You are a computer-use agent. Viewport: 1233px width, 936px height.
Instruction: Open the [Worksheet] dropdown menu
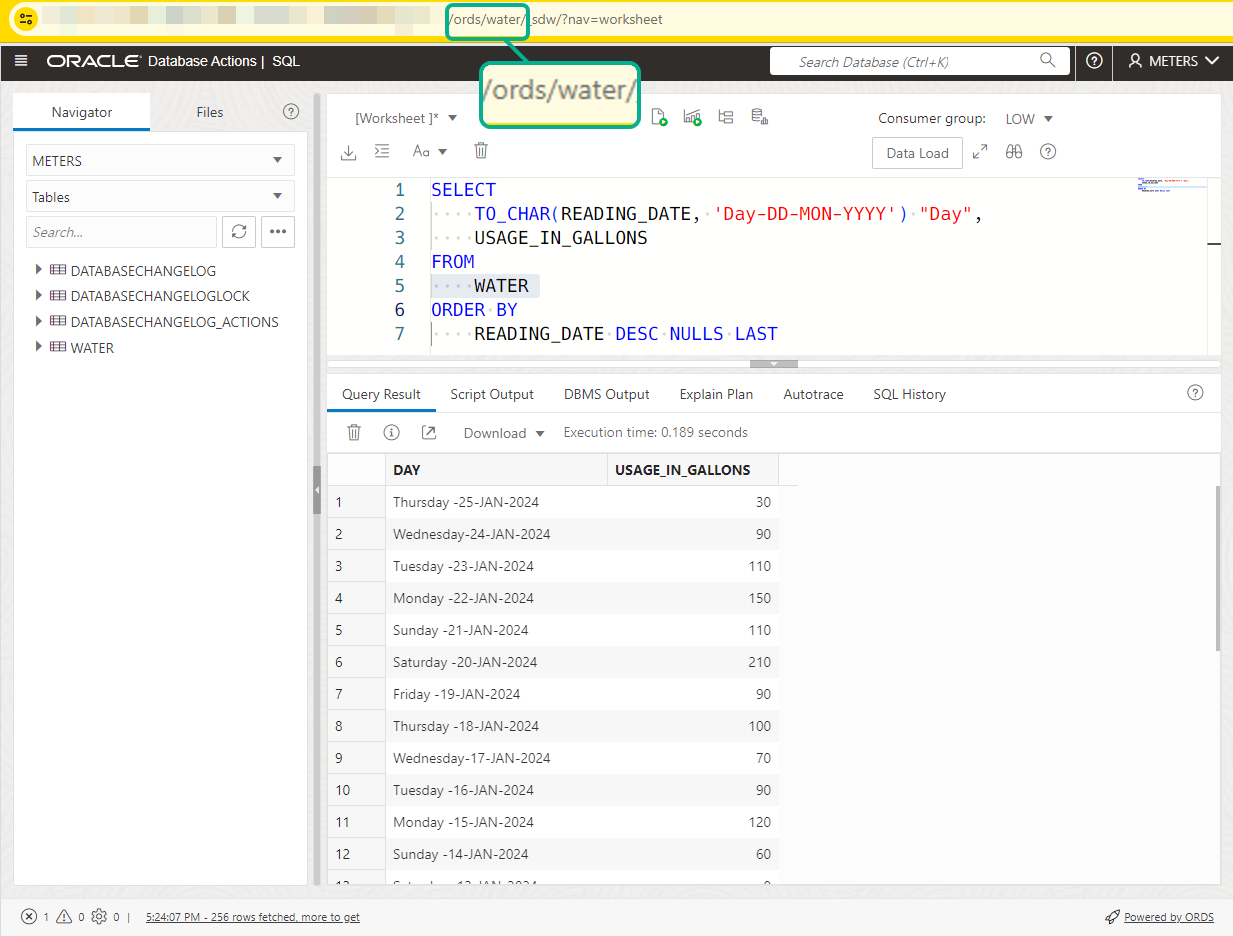pos(406,118)
